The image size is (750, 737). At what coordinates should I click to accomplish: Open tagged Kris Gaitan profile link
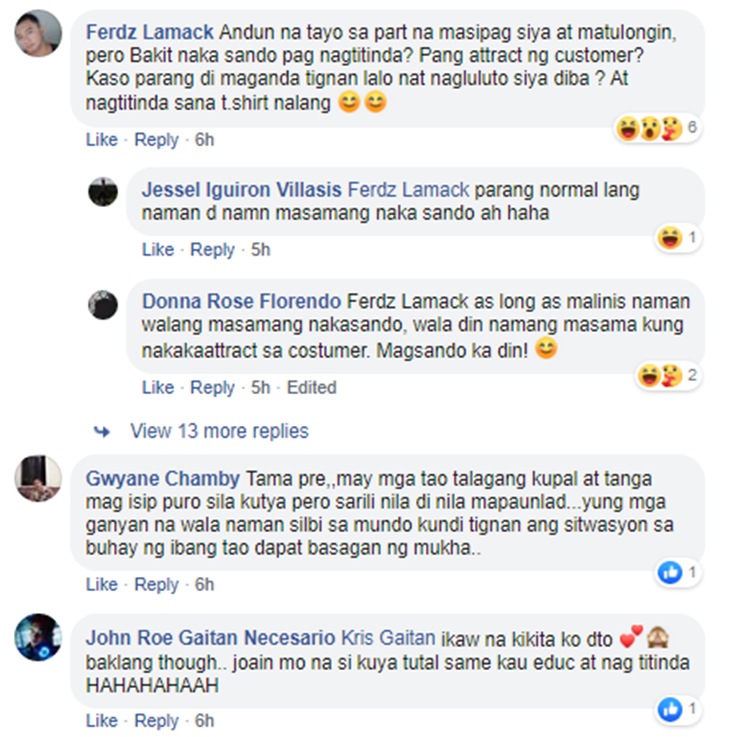(388, 638)
